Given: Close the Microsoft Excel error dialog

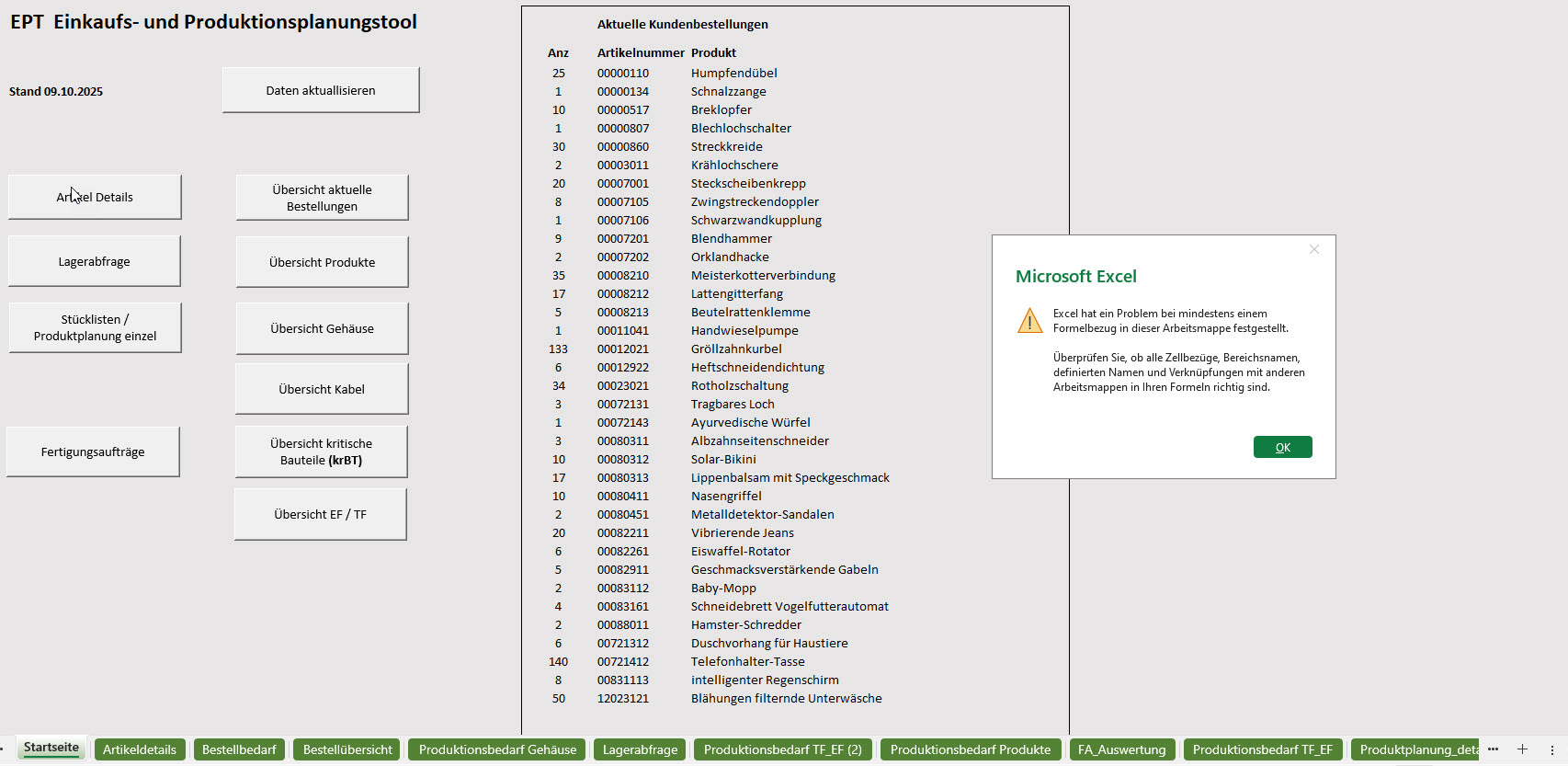Looking at the screenshot, I should (x=1314, y=249).
